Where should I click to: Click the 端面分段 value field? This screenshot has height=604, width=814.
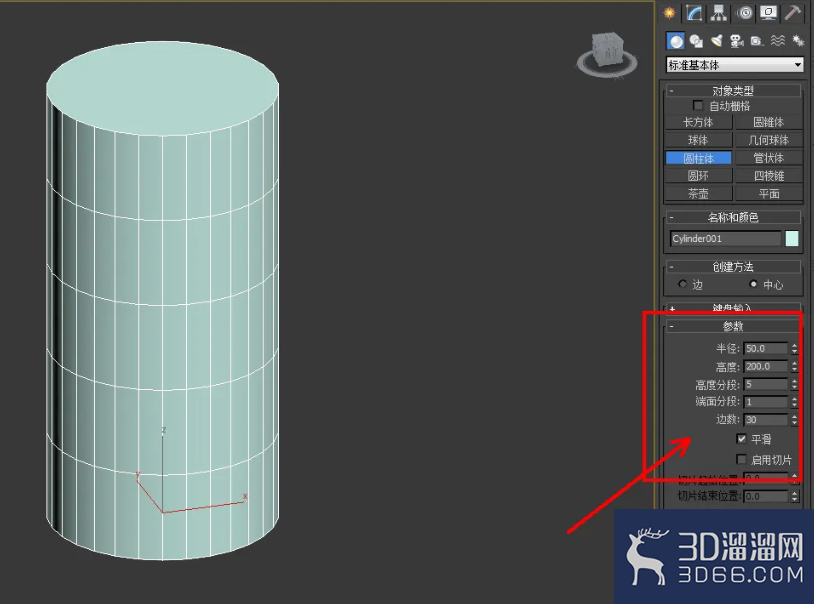point(766,401)
